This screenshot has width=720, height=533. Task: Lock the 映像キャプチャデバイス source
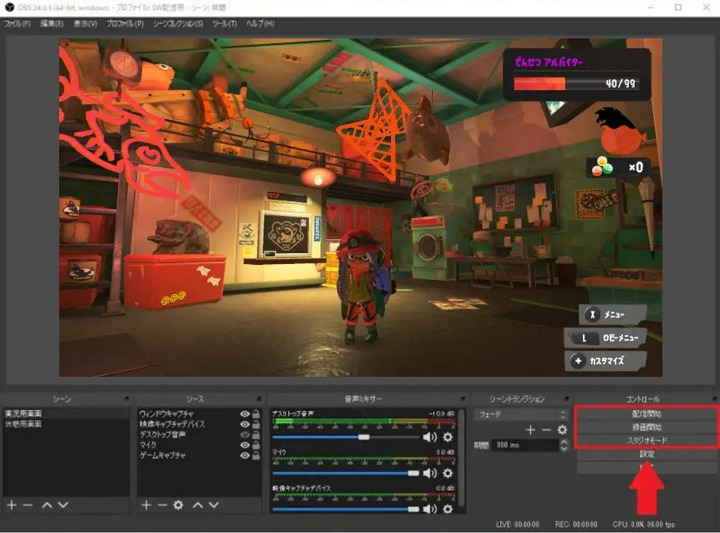256,424
